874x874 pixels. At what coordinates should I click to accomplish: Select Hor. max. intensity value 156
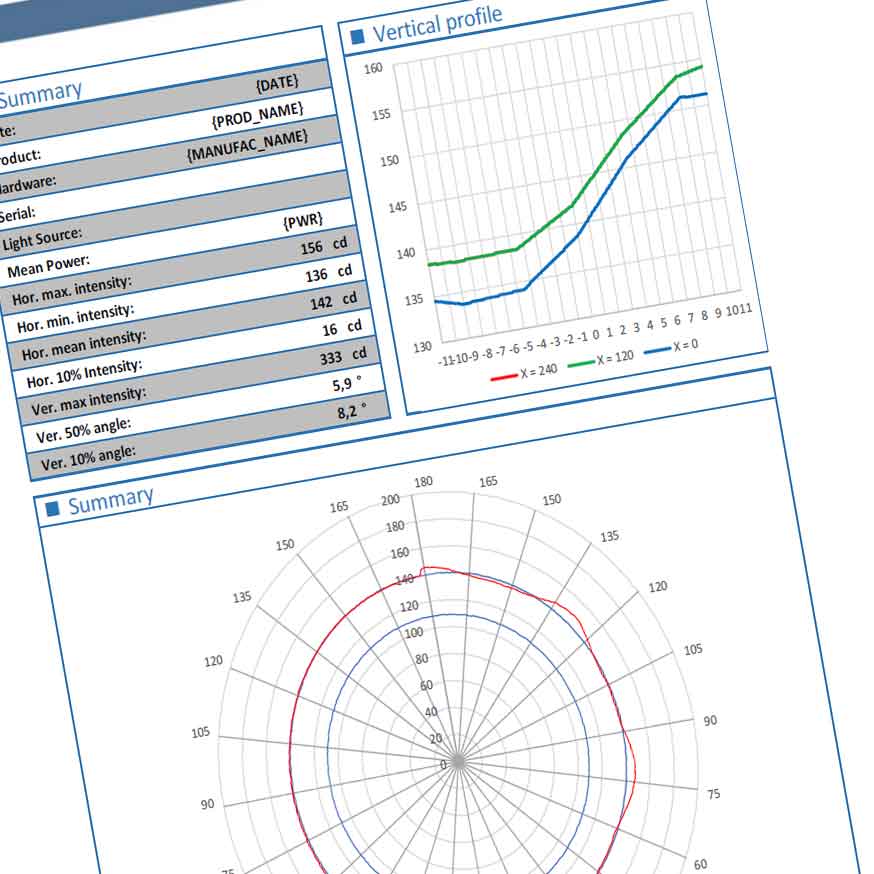(x=312, y=247)
